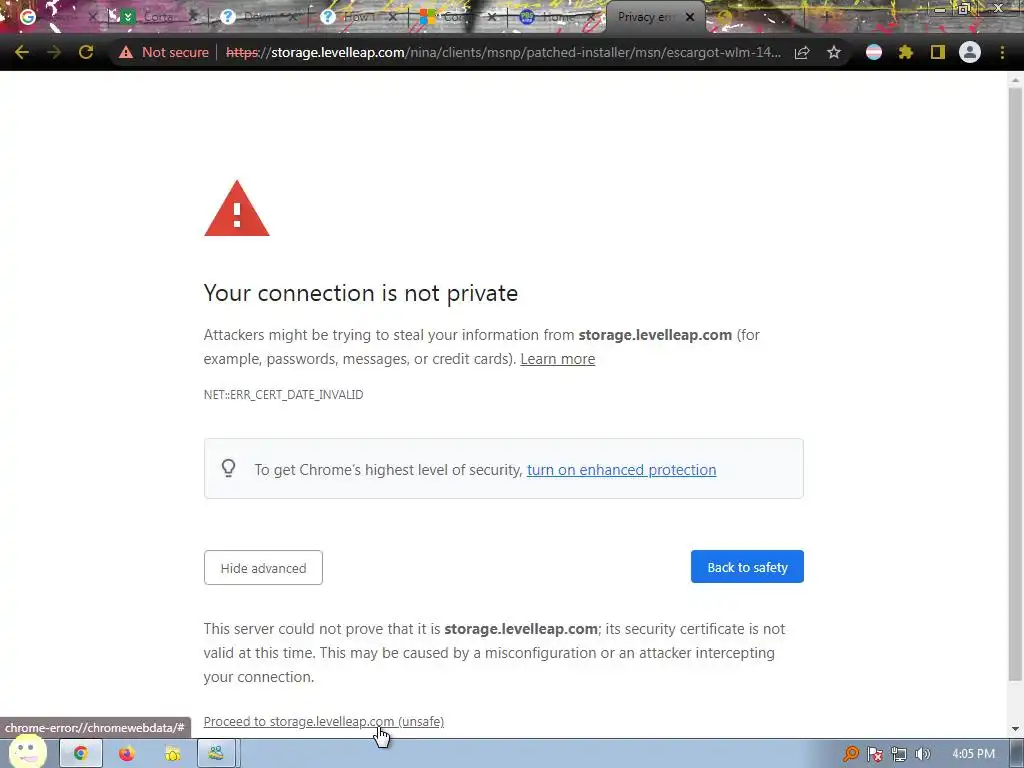Click turn on enhanced protection link
Viewport: 1024px width, 768px height.
pyautogui.click(x=622, y=470)
